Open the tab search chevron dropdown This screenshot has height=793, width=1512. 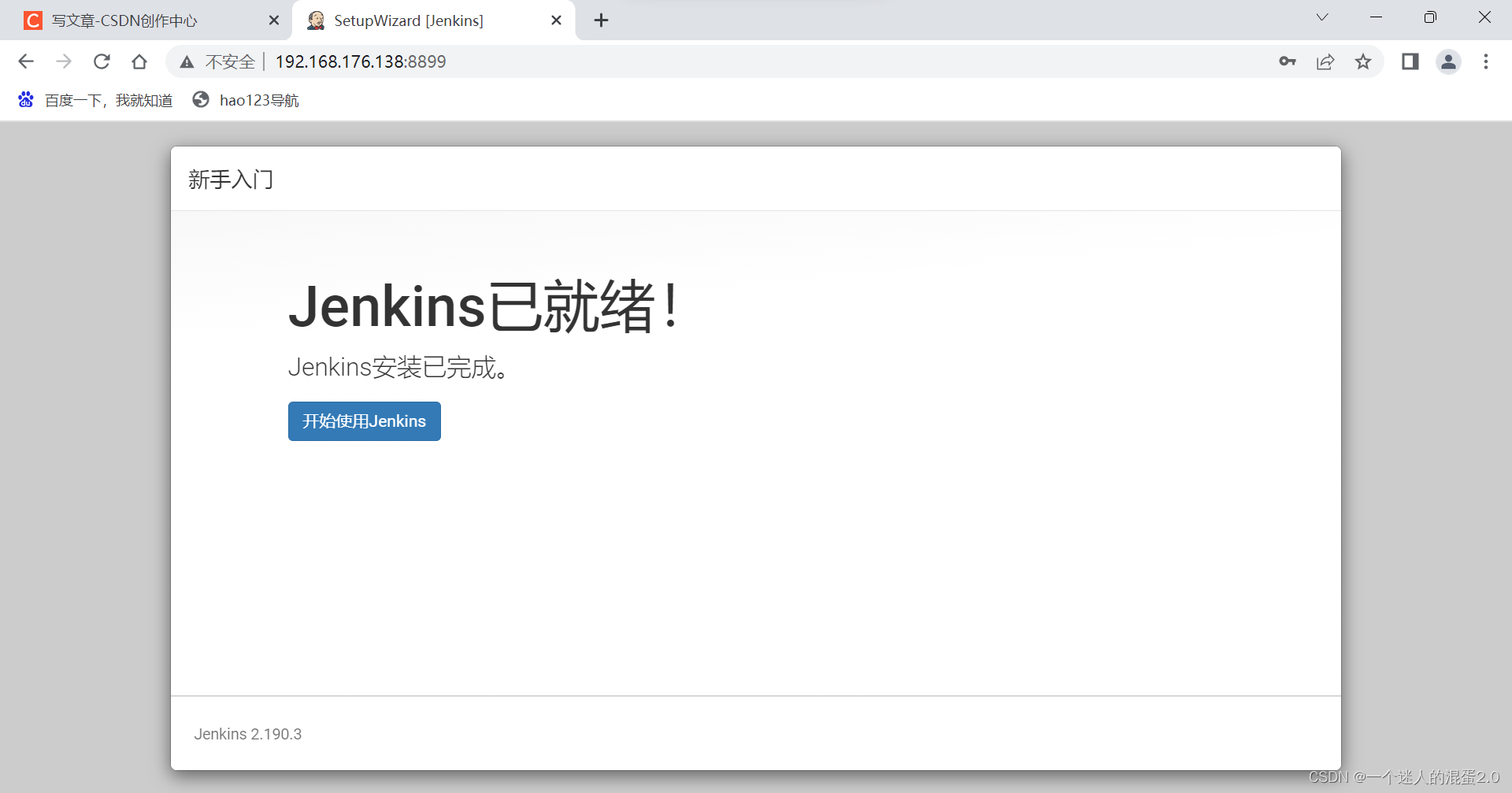[1321, 17]
